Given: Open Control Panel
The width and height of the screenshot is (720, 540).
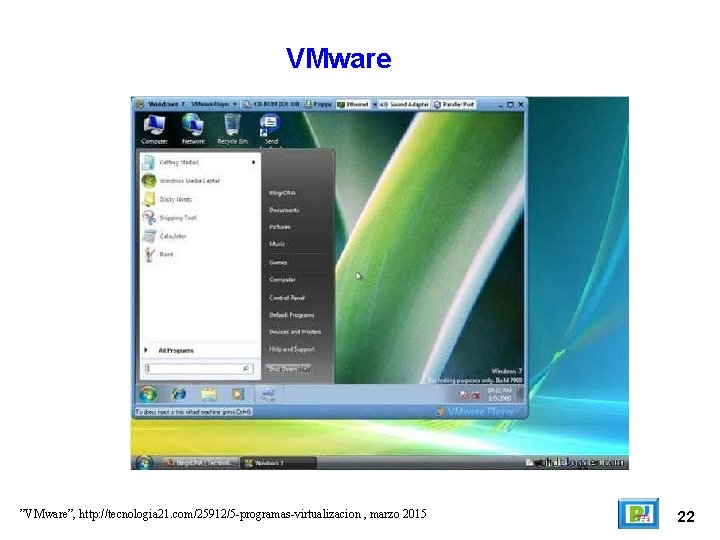Looking at the screenshot, I should tap(287, 298).
